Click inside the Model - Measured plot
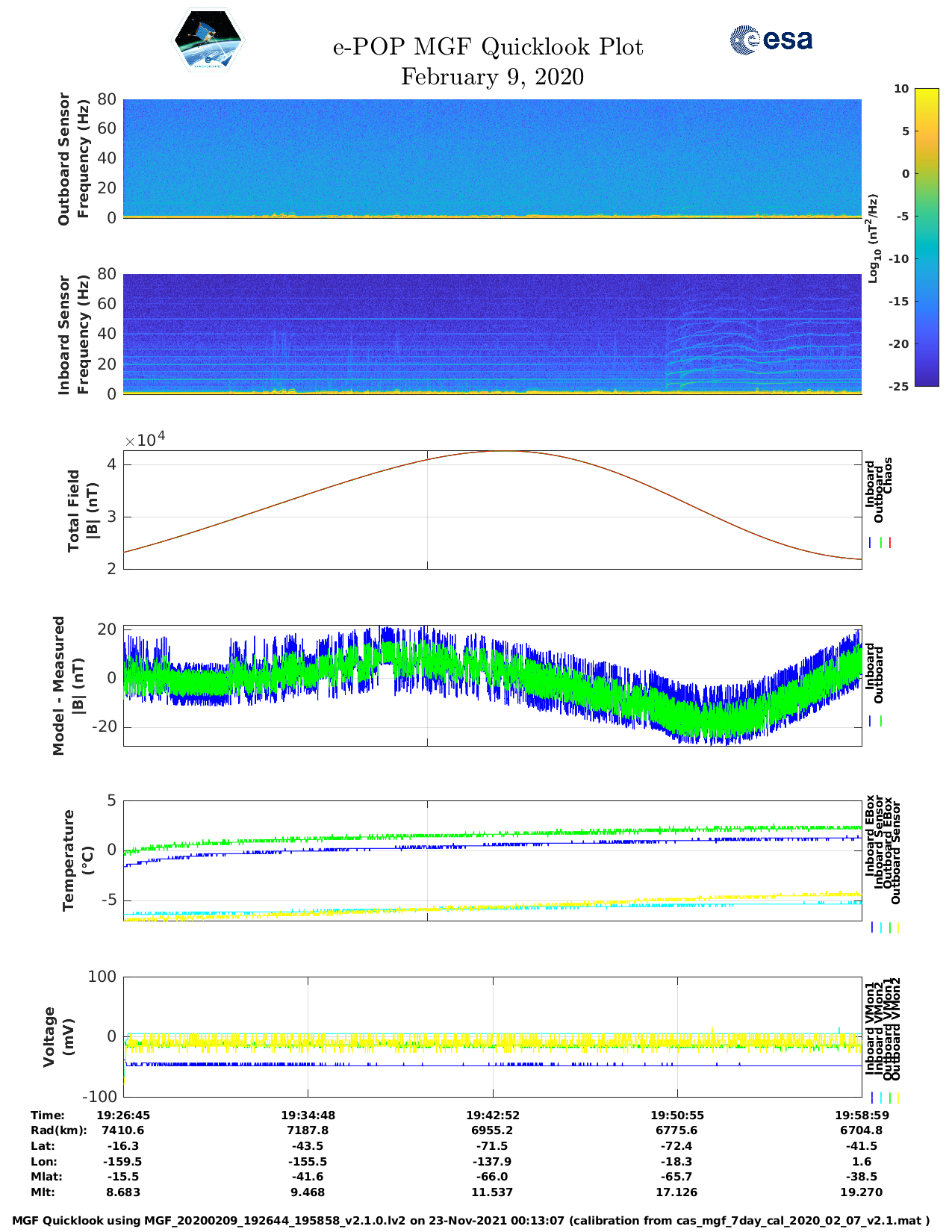The image size is (952, 1232). click(x=492, y=685)
